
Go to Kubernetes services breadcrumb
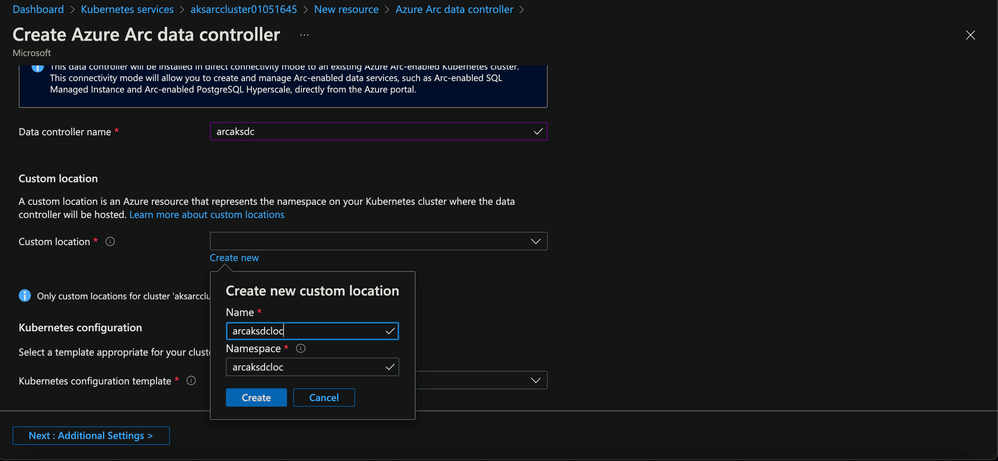click(127, 10)
